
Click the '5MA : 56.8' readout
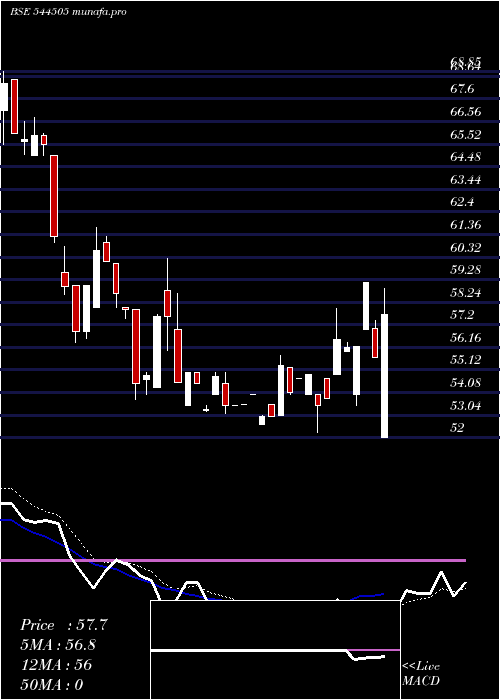pos(58,645)
